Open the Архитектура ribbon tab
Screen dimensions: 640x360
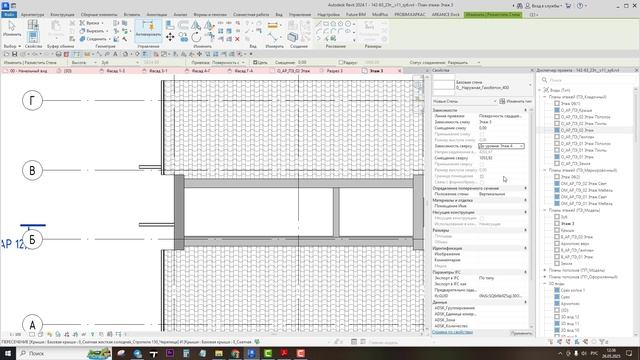pyautogui.click(x=32, y=15)
